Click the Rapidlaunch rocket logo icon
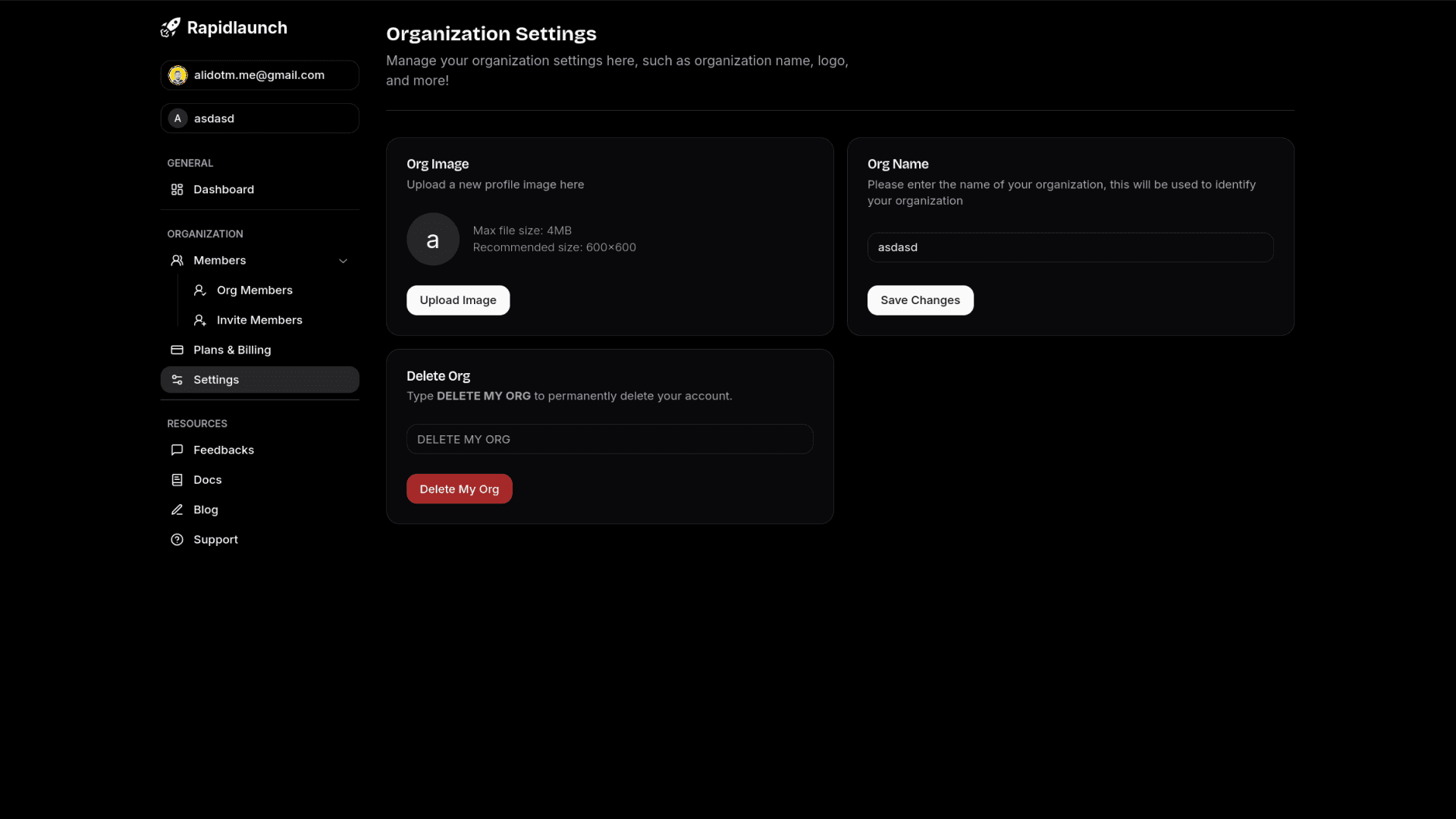The height and width of the screenshot is (819, 1456). (x=171, y=28)
